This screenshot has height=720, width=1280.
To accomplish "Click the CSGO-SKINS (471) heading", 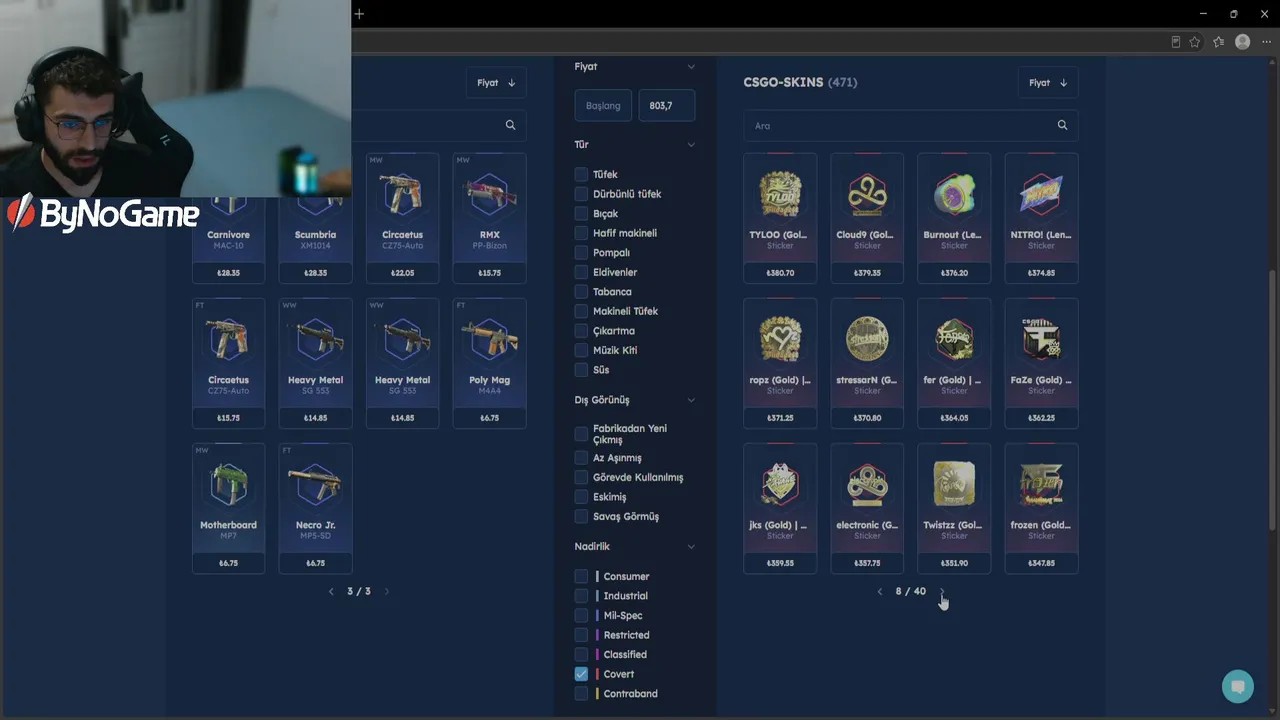I will 800,82.
